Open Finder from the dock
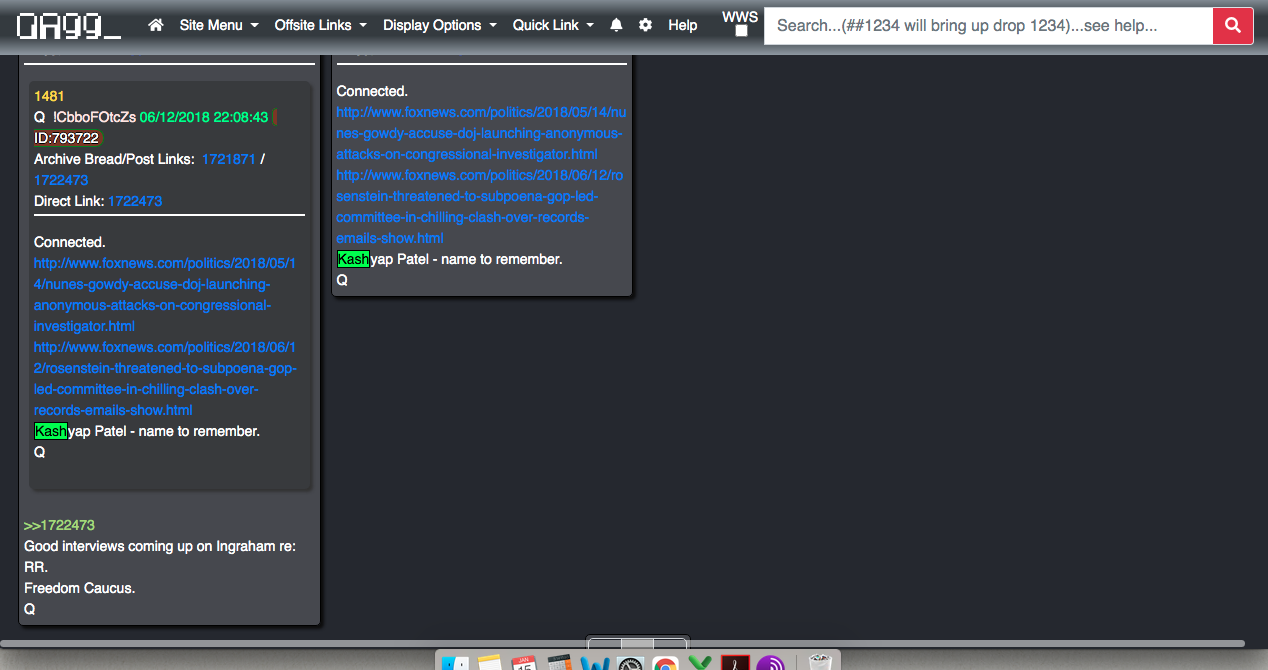This screenshot has height=670, width=1268. 456,664
